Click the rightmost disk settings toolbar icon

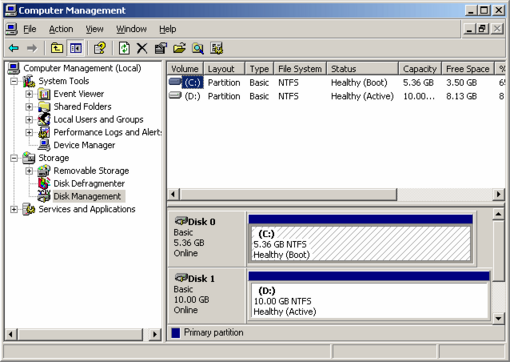(x=216, y=49)
